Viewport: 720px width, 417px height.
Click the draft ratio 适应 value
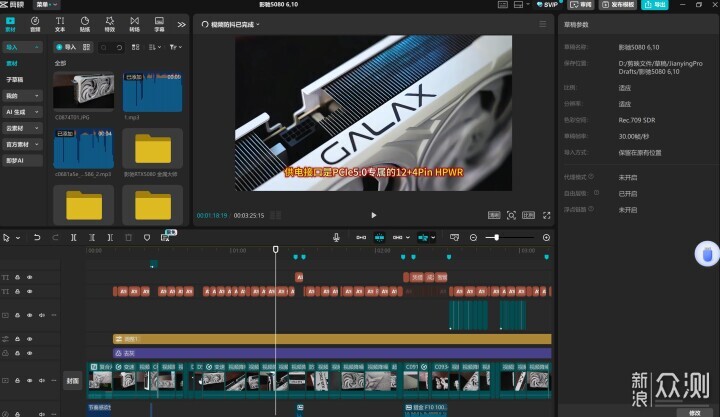(624, 88)
